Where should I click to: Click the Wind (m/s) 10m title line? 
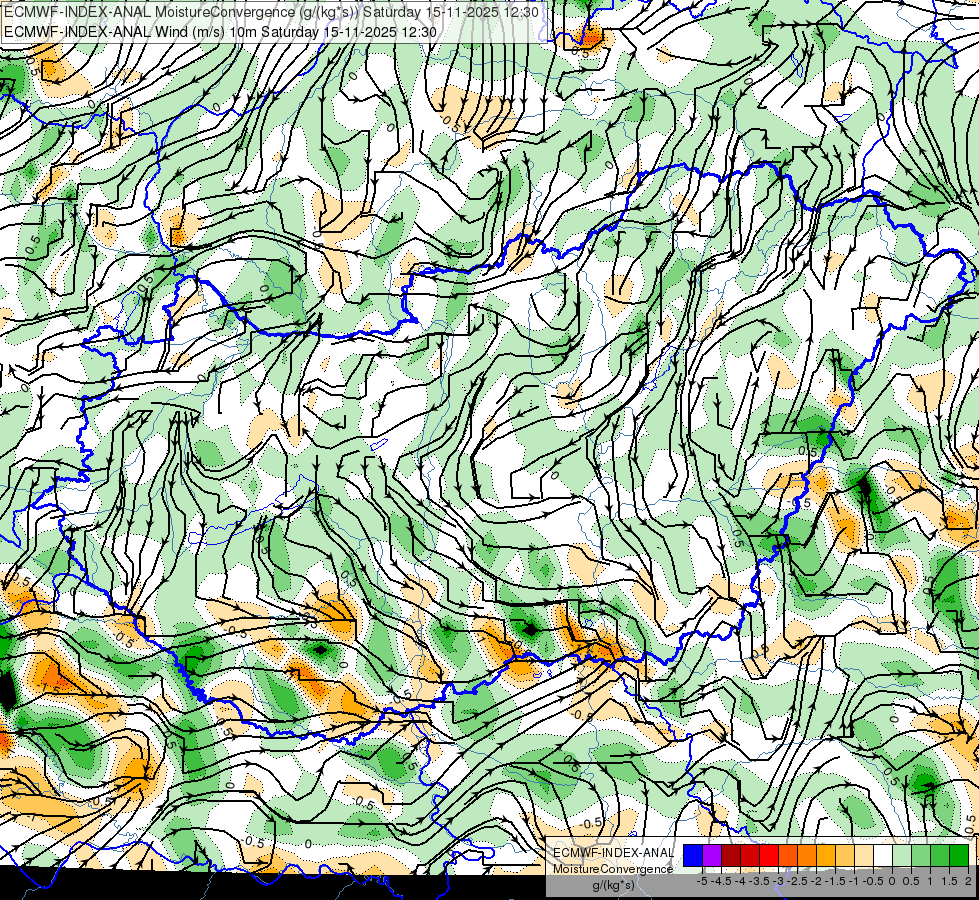pyautogui.click(x=220, y=31)
